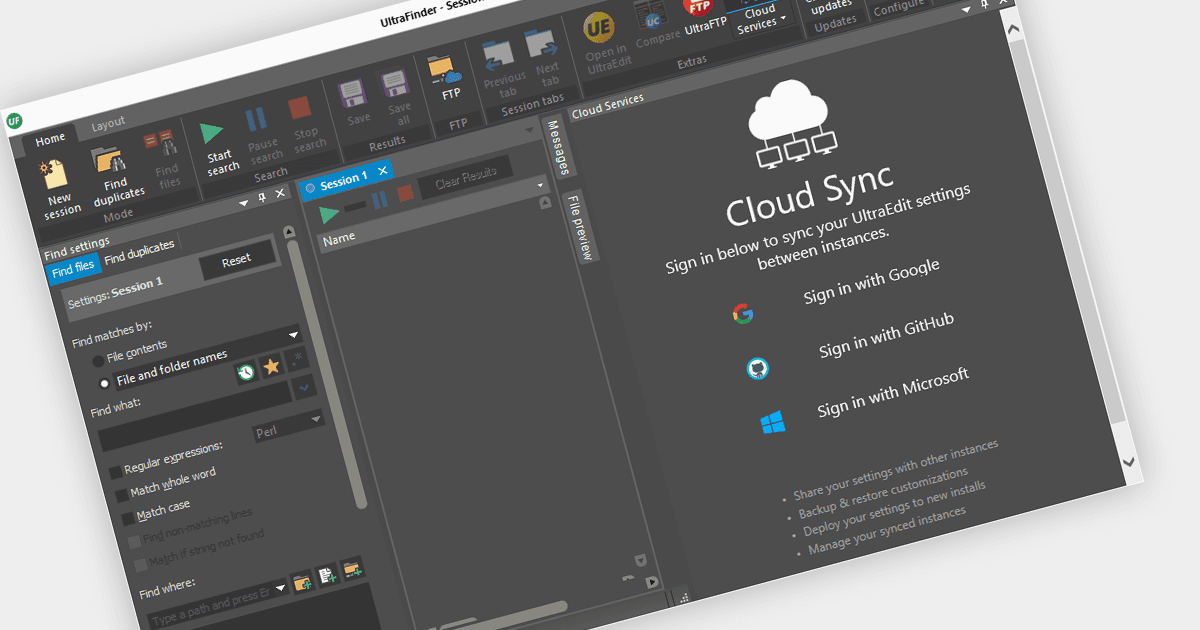
Task: Select File and folder names radio button
Action: (104, 384)
